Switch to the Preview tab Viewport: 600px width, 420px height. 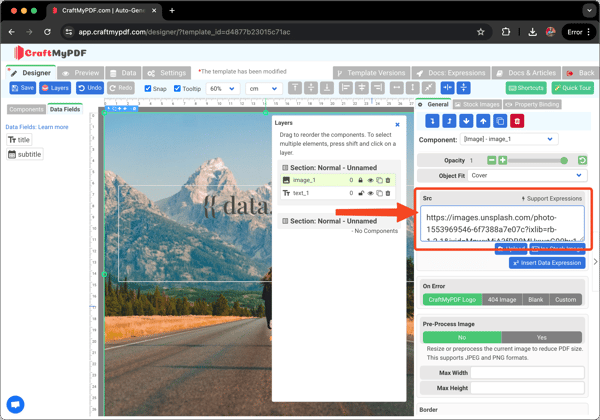coord(81,73)
